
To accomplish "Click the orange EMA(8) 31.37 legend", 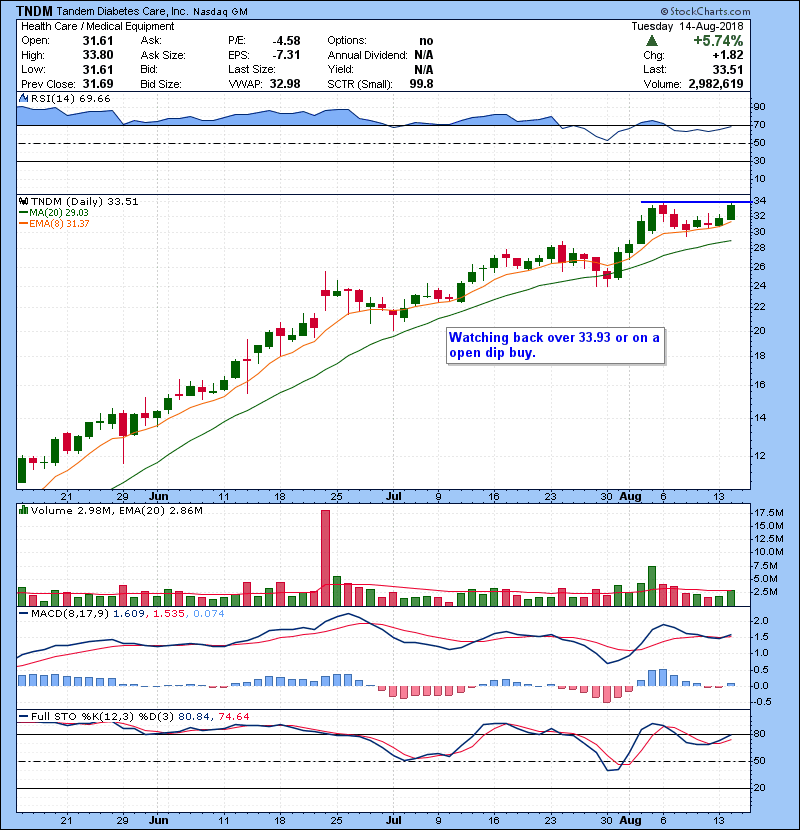I will [x=54, y=223].
